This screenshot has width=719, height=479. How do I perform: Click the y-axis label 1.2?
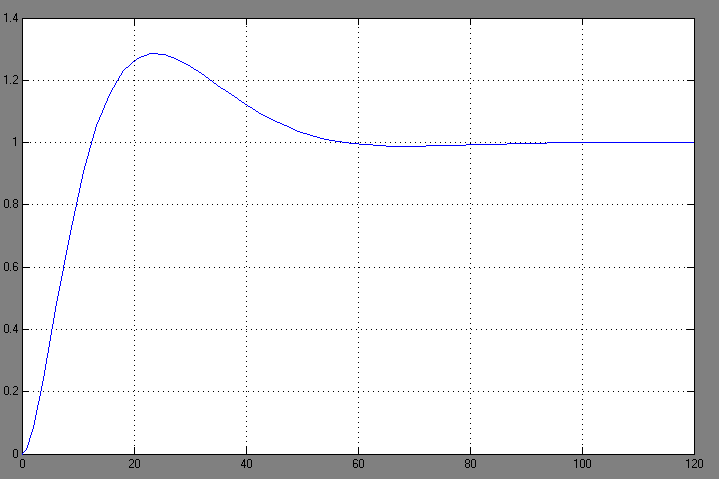(x=10, y=80)
